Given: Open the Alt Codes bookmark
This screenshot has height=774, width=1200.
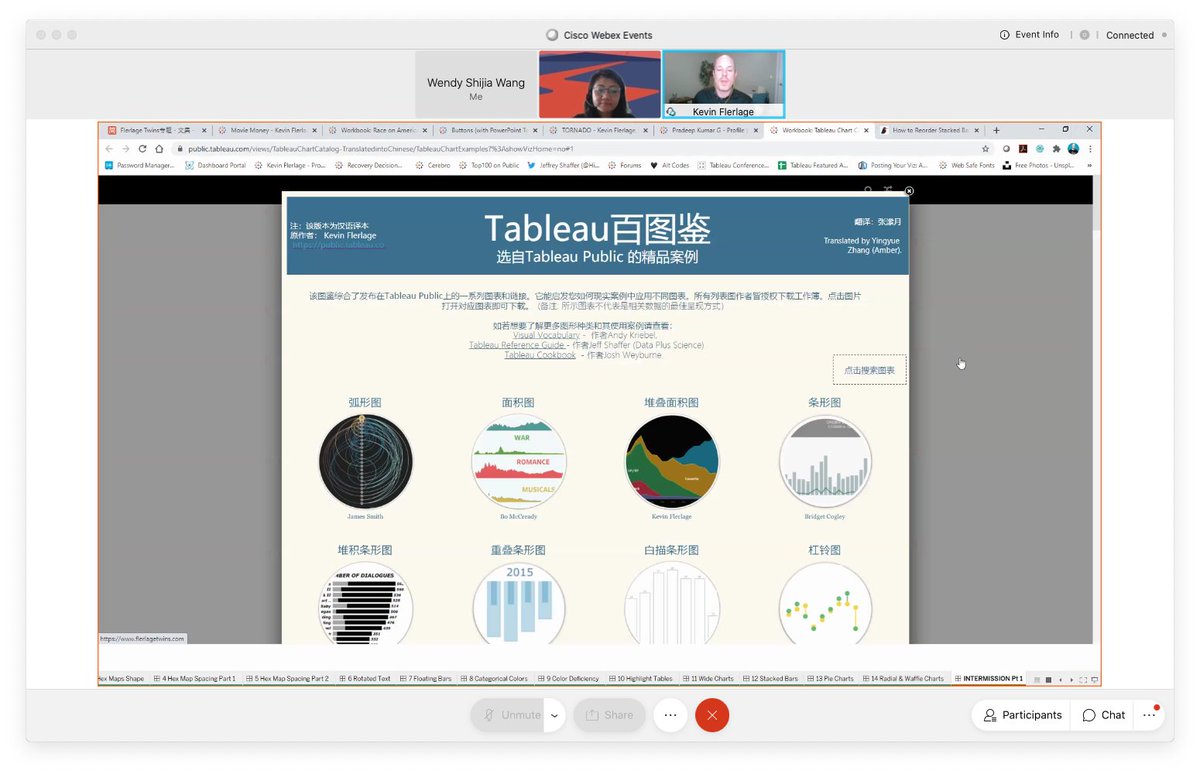Looking at the screenshot, I should pyautogui.click(x=669, y=165).
